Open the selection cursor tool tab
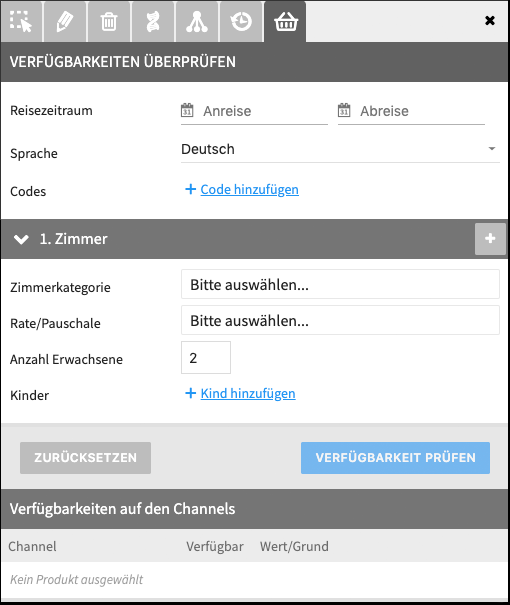The width and height of the screenshot is (510, 605). point(21,21)
